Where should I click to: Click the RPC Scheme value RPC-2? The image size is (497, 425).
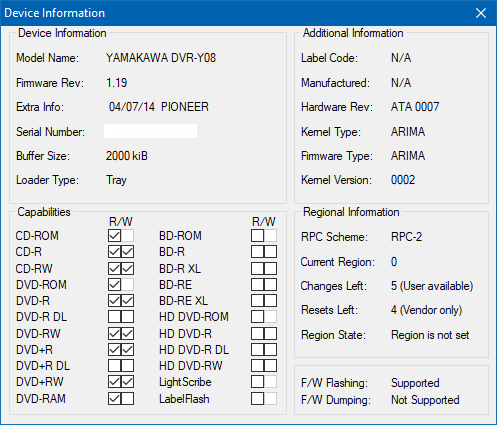tap(407, 237)
